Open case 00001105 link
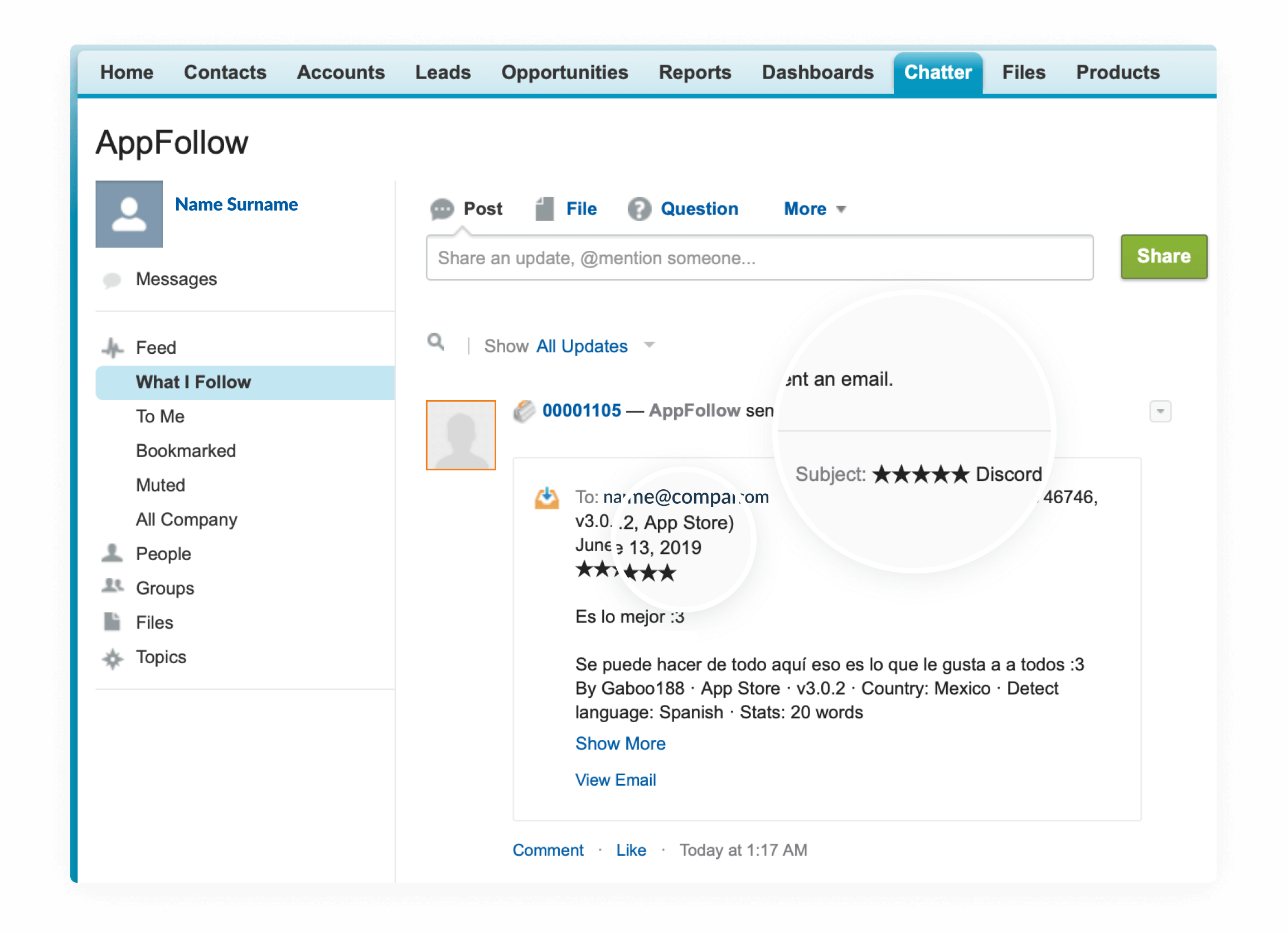The width and height of the screenshot is (1288, 934). [x=582, y=411]
